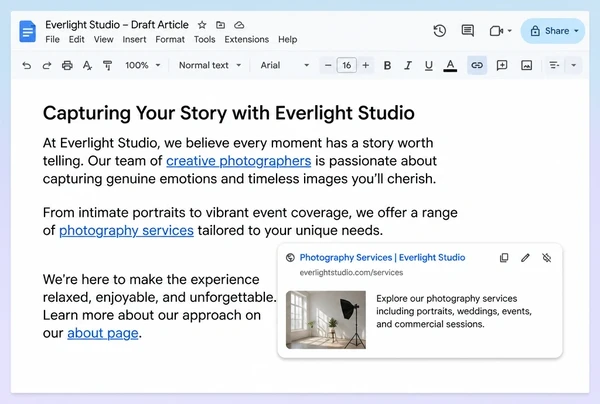Open the File menu
The image size is (600, 404).
pyautogui.click(x=52, y=39)
